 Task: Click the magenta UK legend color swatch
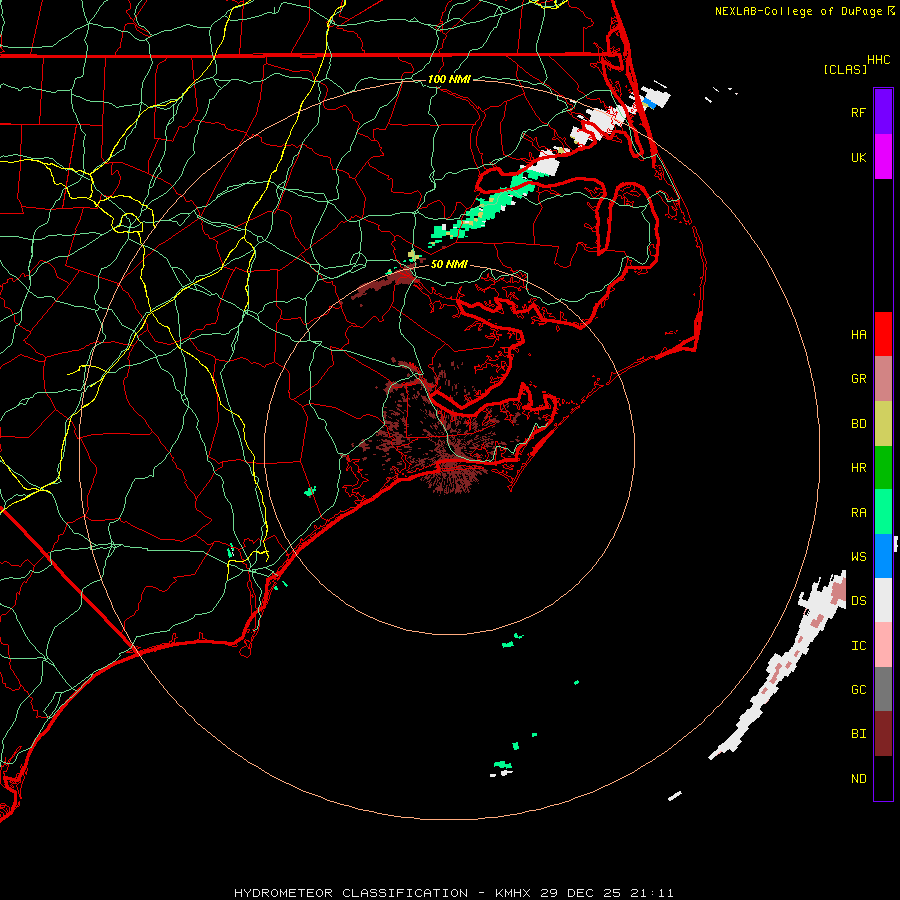tap(883, 157)
